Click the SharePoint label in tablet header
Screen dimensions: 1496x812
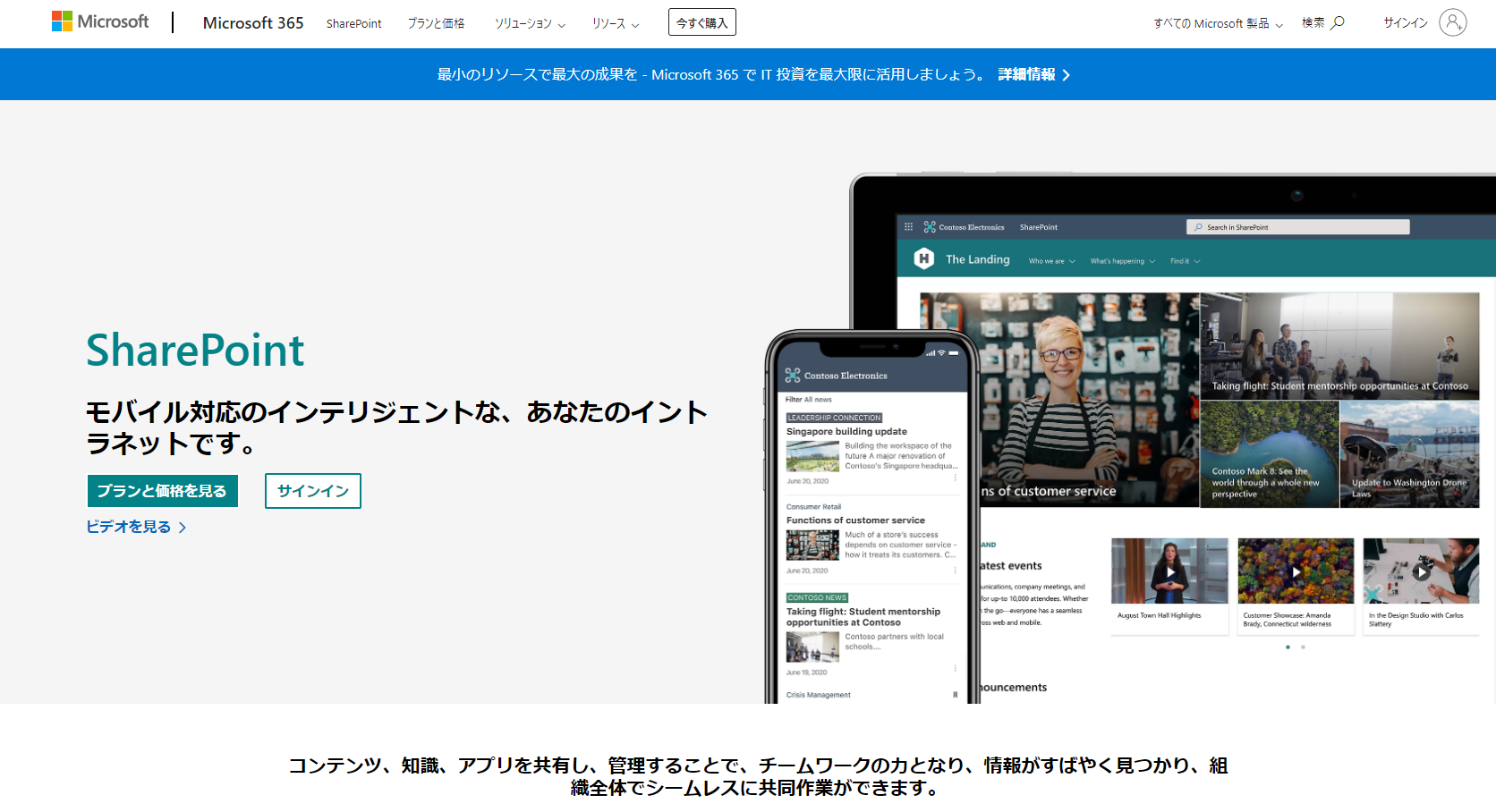[1039, 227]
